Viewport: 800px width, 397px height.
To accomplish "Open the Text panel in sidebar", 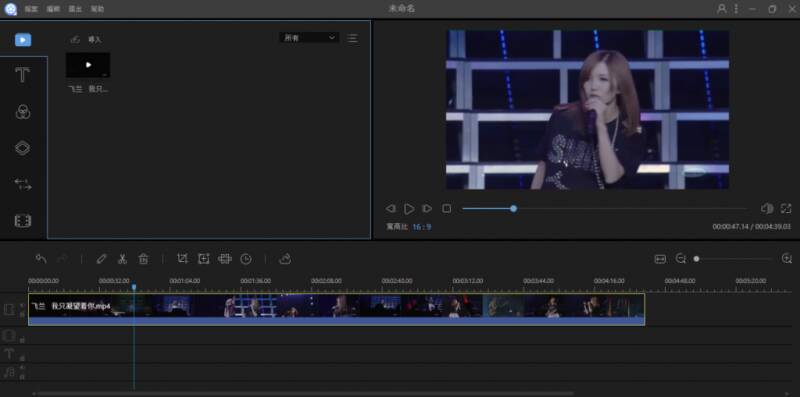I will click(22, 75).
